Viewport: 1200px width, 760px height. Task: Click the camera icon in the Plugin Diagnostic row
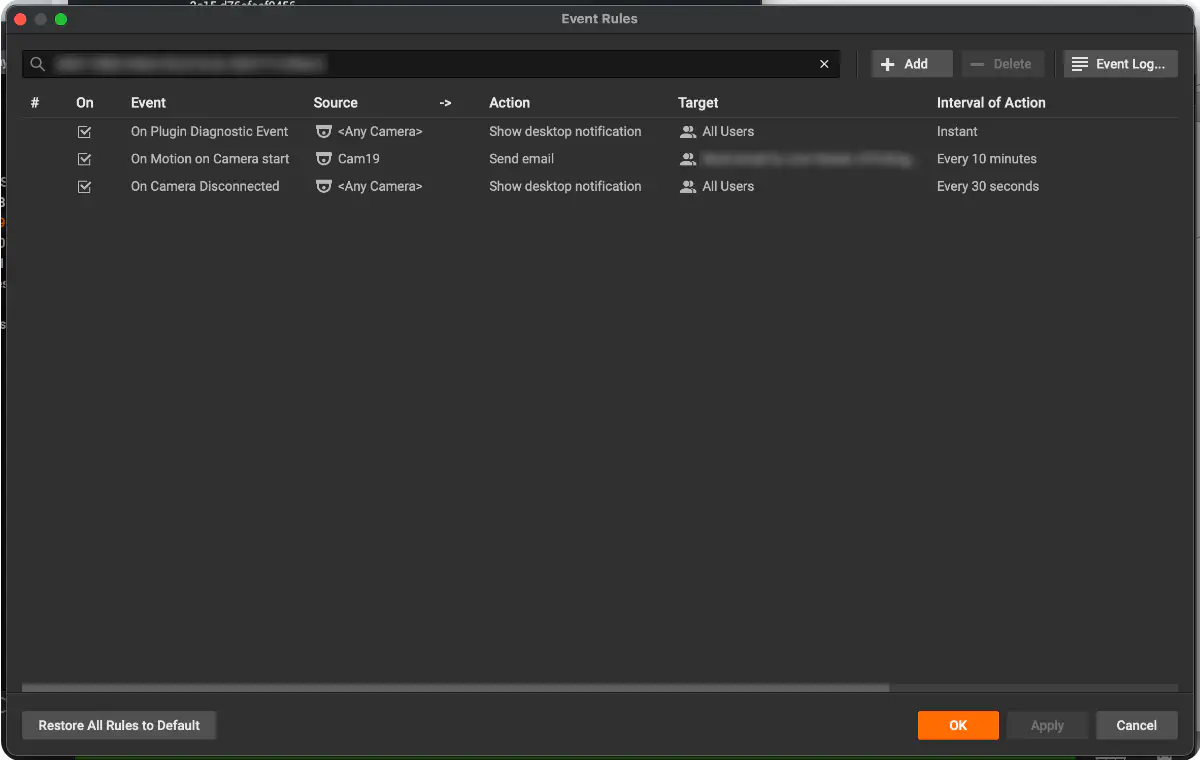(x=323, y=131)
